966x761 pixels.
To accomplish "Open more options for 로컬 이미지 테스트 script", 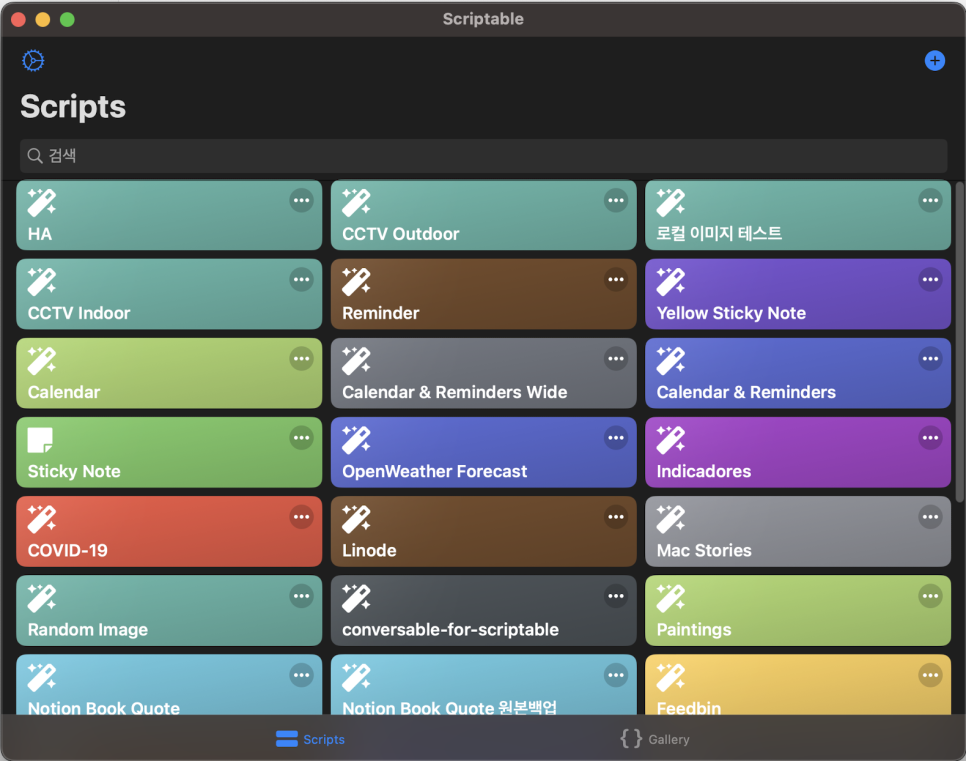I will (x=930, y=200).
